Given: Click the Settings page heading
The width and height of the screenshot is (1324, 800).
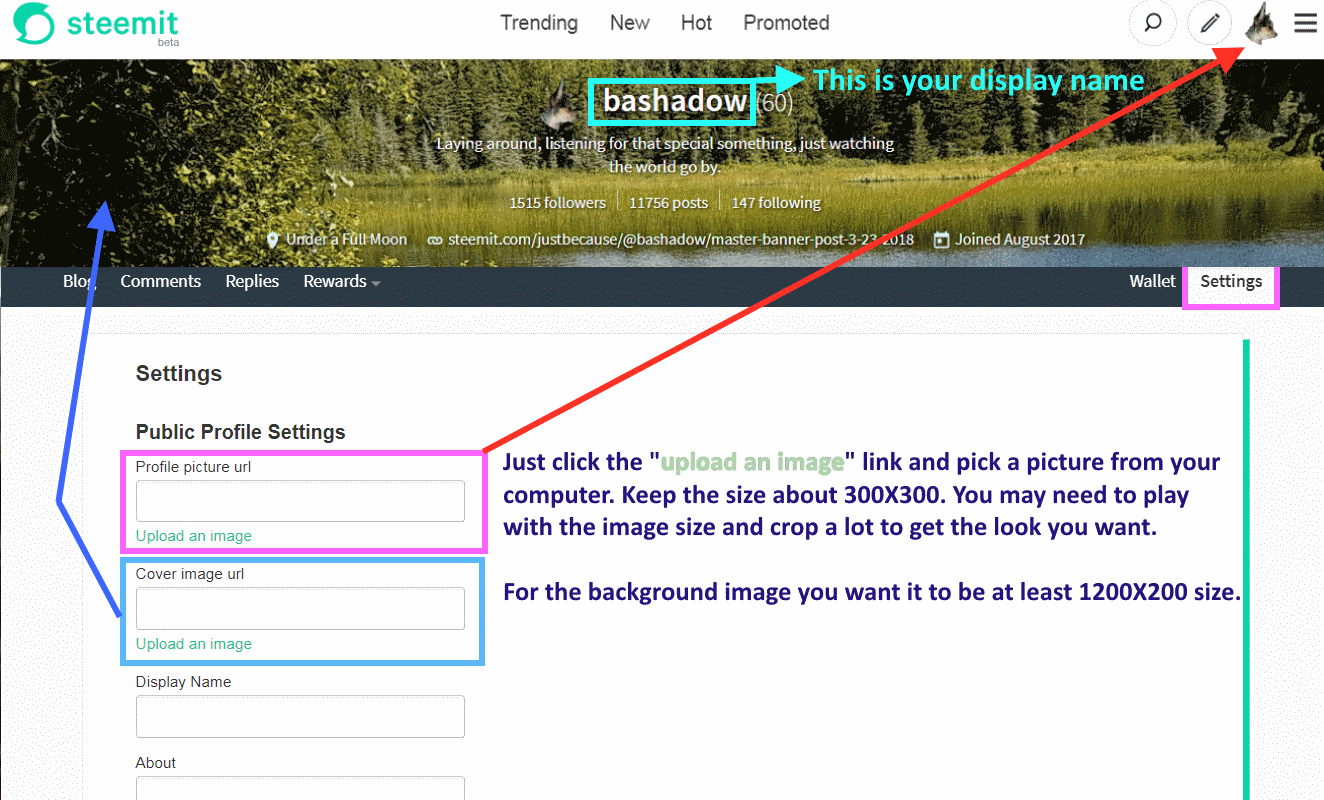Looking at the screenshot, I should 179,374.
